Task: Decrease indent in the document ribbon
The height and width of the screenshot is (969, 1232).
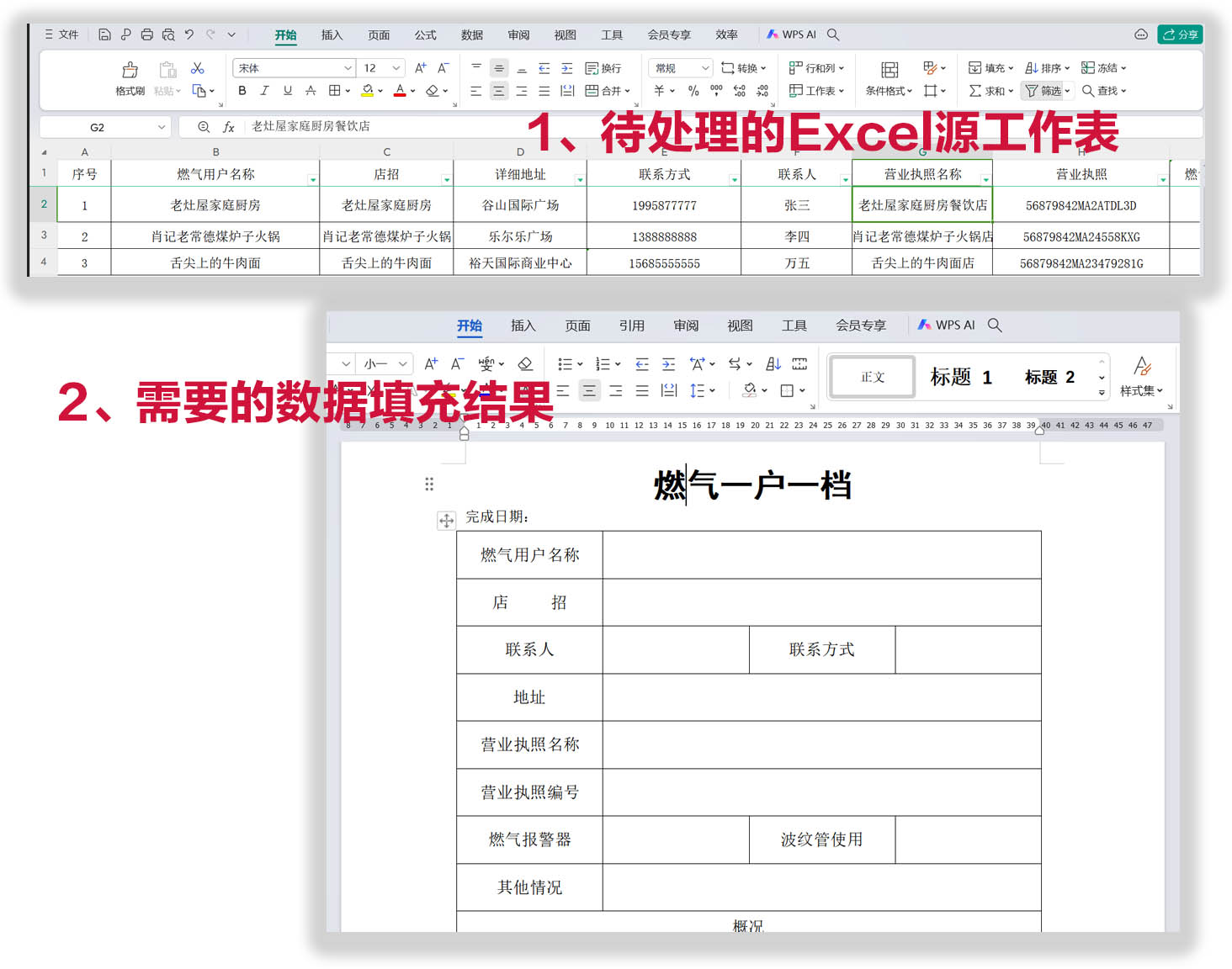Action: 642,364
